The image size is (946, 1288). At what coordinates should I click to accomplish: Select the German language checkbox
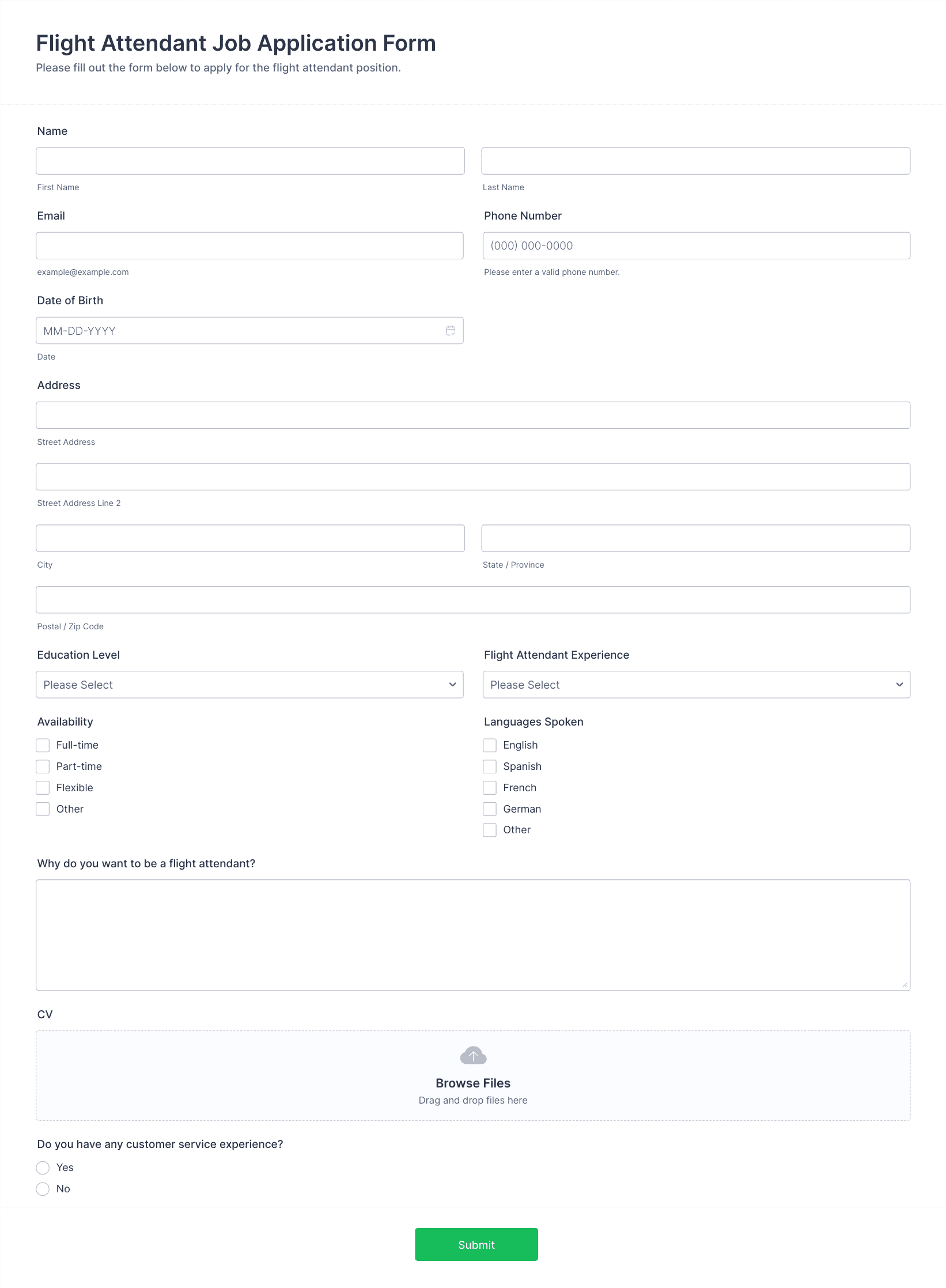pyautogui.click(x=490, y=809)
